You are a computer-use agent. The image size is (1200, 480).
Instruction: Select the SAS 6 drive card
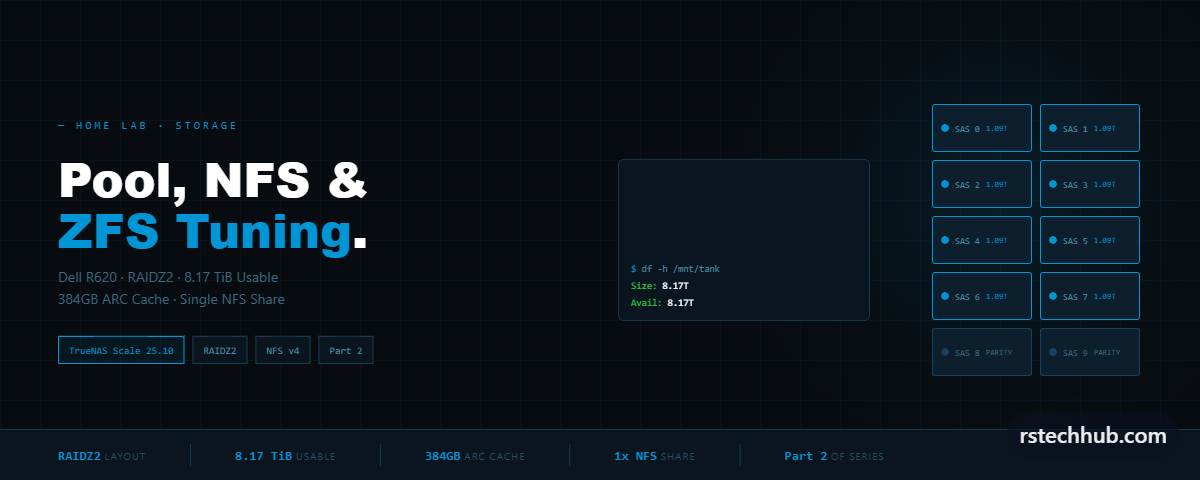tap(982, 296)
